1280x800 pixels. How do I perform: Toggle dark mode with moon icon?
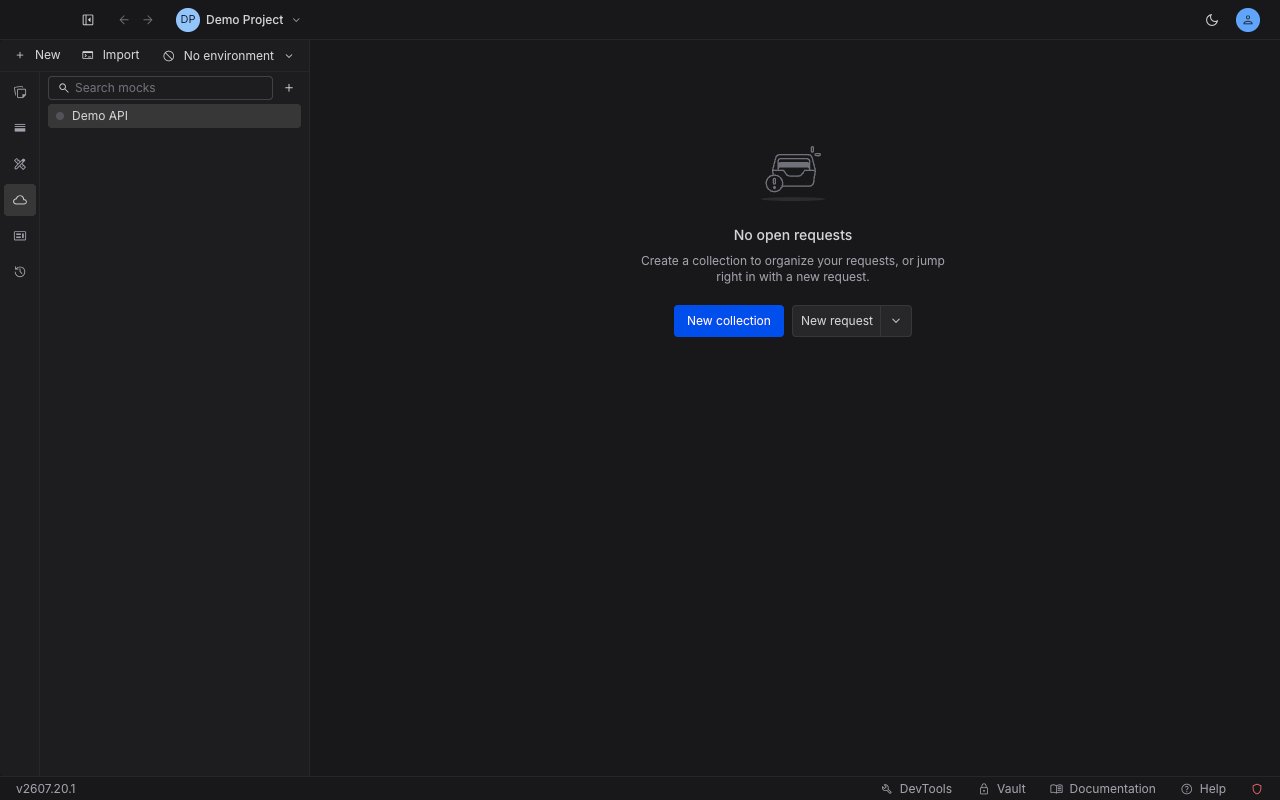[1212, 20]
